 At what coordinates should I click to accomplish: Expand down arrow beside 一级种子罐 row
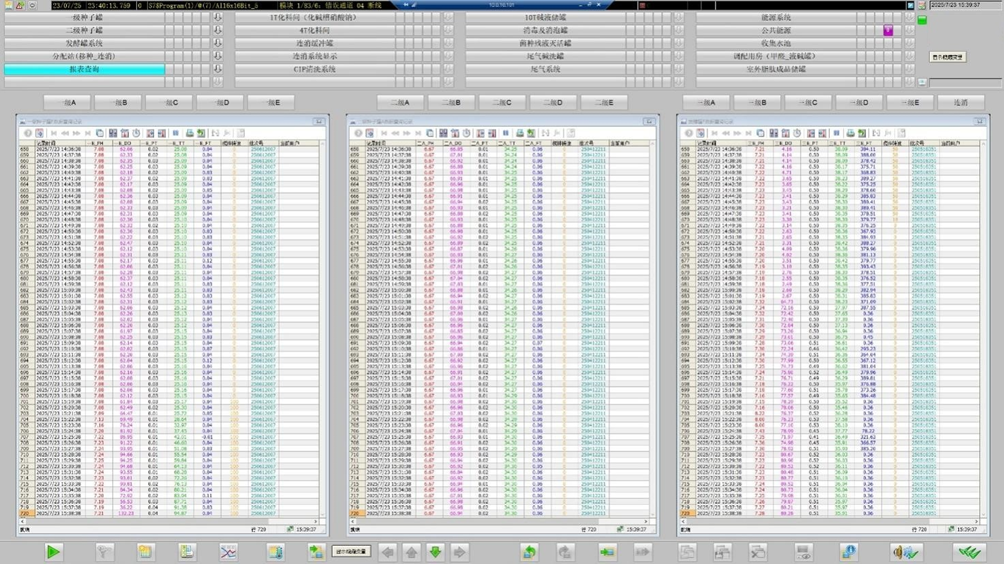click(218, 18)
